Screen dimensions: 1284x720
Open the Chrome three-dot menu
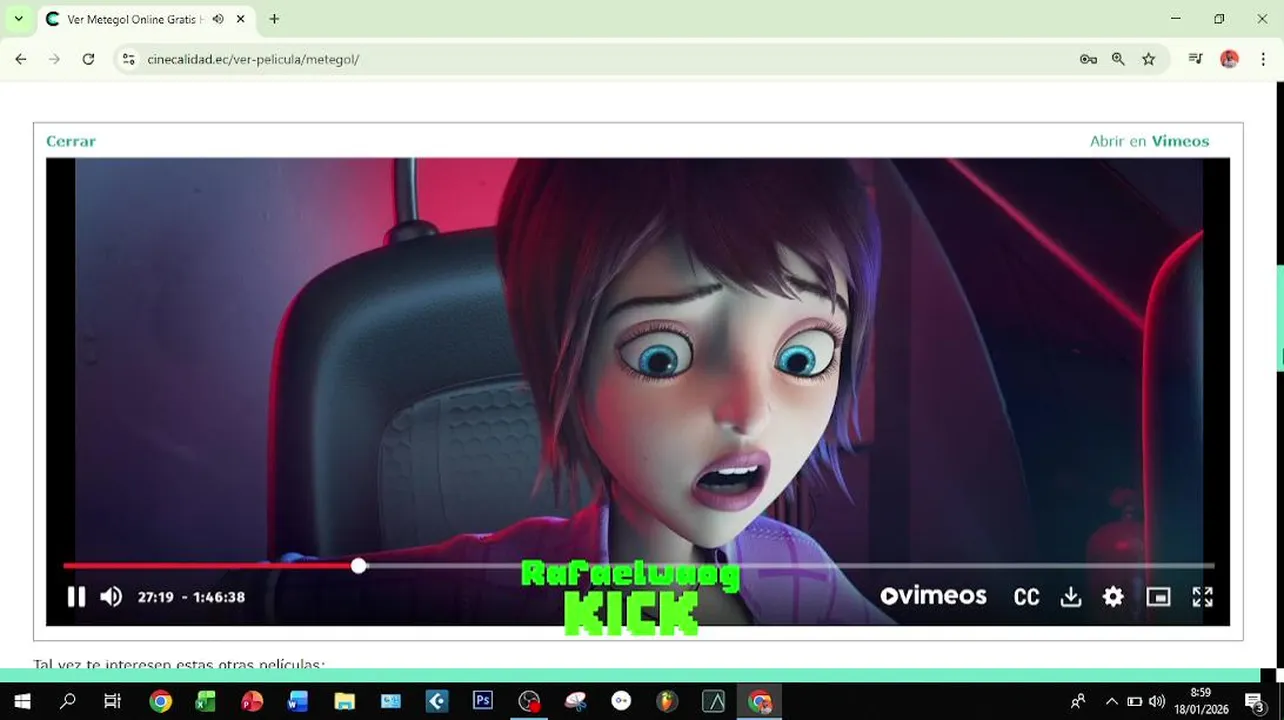[1263, 59]
